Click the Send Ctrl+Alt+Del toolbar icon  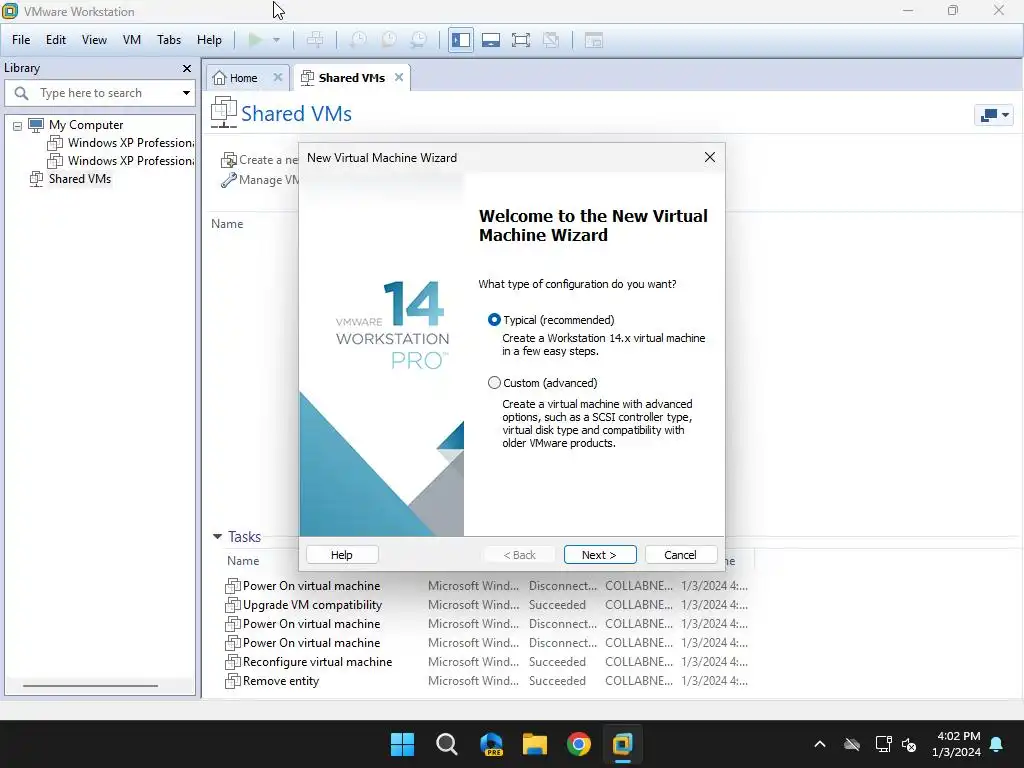tap(315, 40)
